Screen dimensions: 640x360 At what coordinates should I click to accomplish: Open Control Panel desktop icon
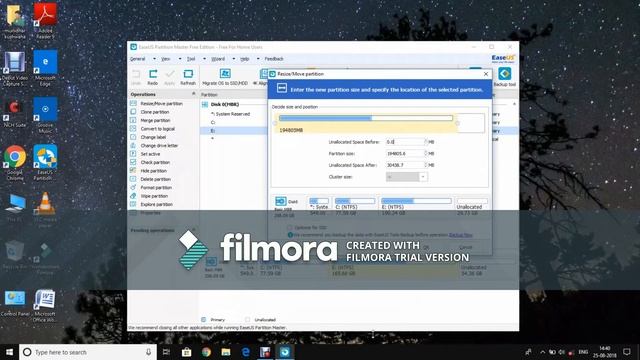pos(15,304)
